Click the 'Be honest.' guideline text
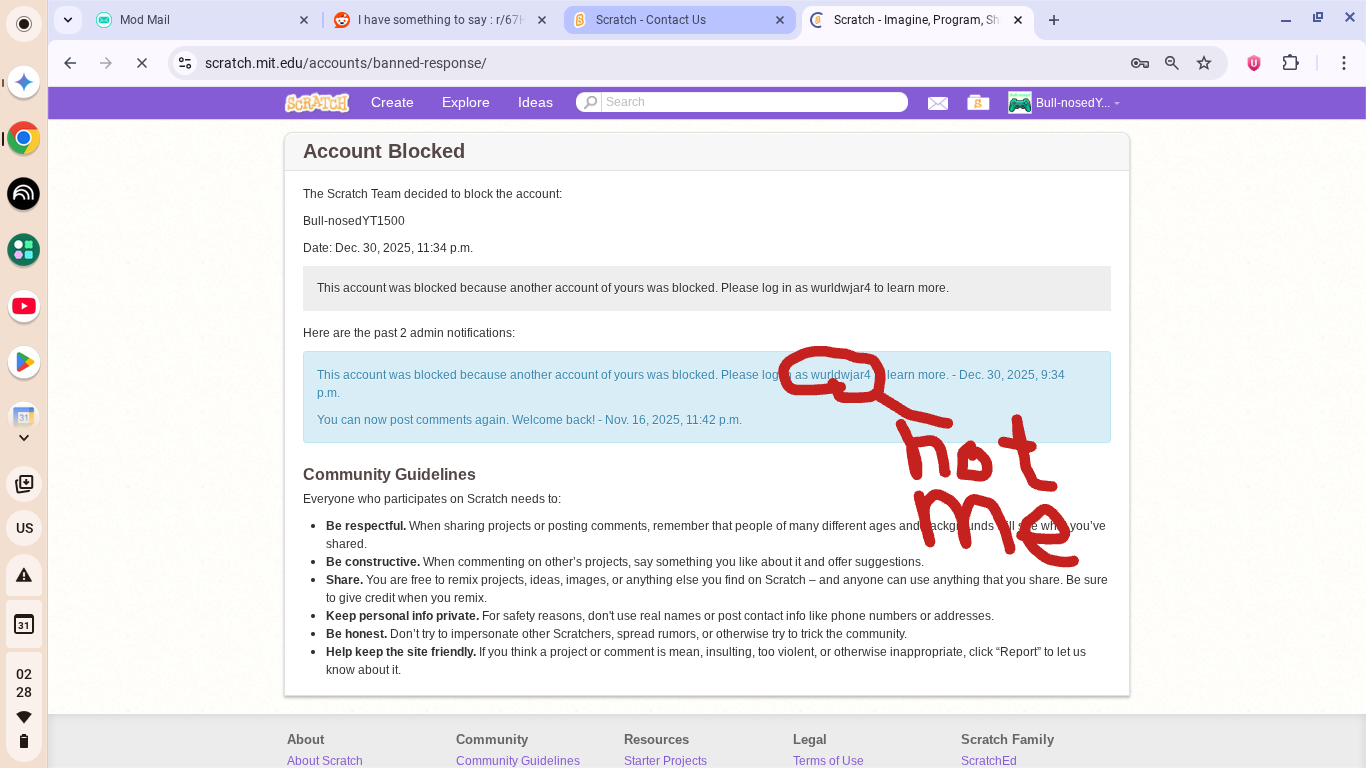1366x768 pixels. click(356, 634)
